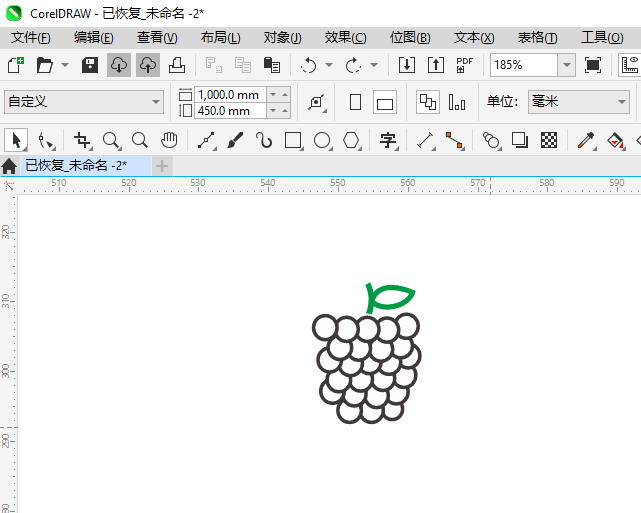The image size is (641, 513).
Task: Toggle landscape page orientation
Action: (385, 102)
